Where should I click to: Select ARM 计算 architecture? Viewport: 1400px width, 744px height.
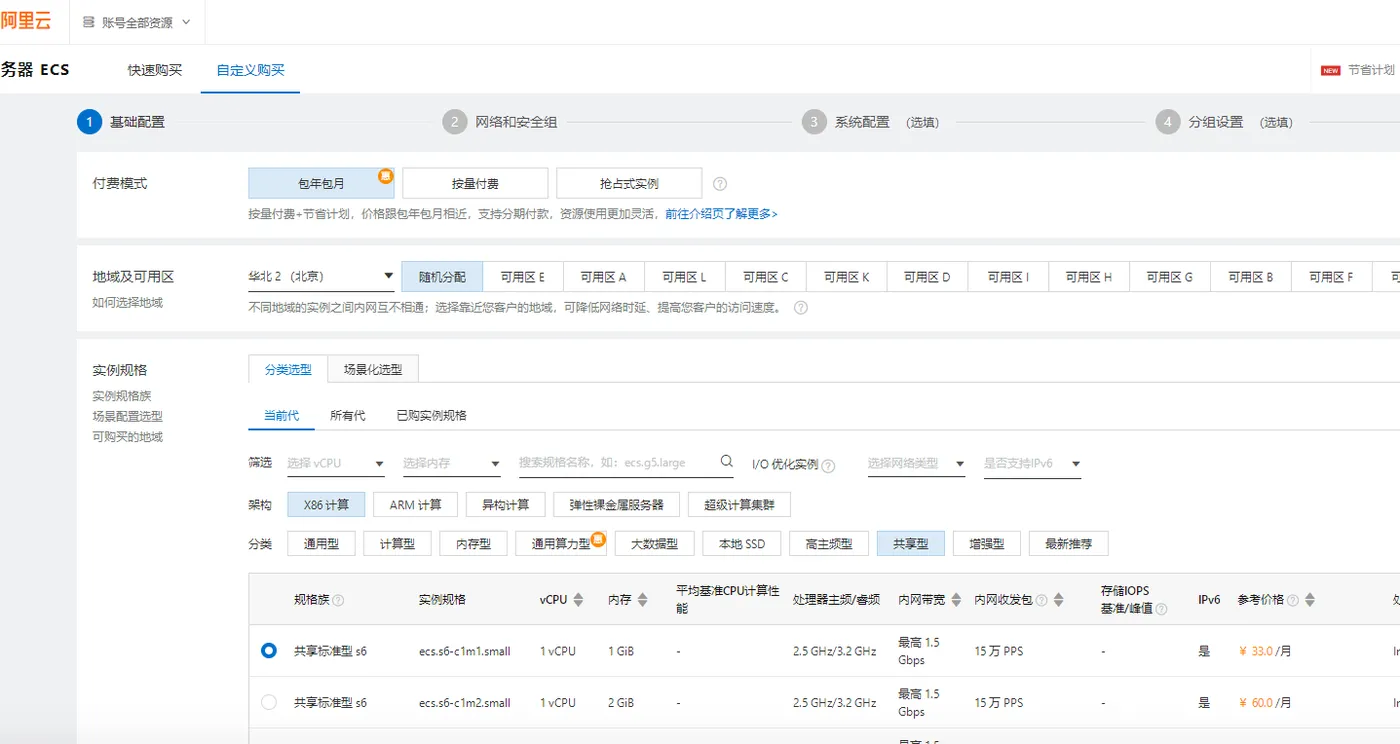click(x=415, y=505)
